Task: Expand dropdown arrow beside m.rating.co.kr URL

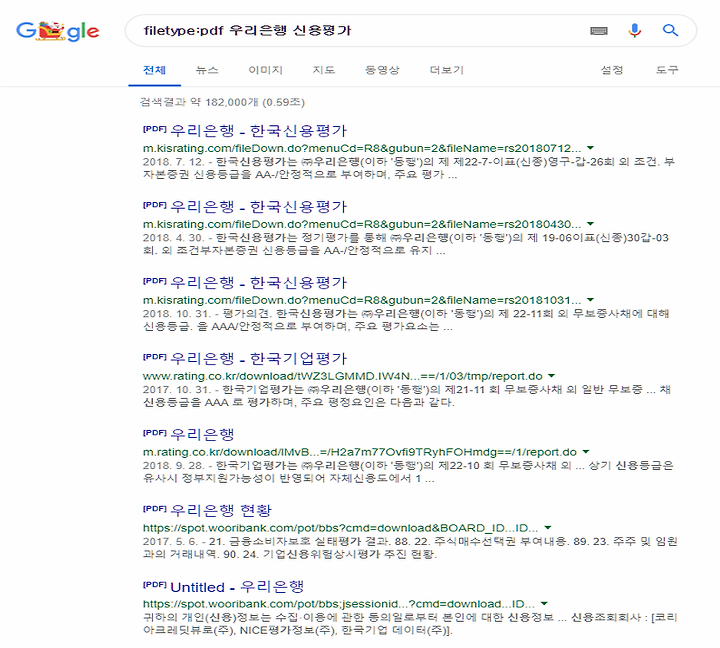Action: coord(586,451)
